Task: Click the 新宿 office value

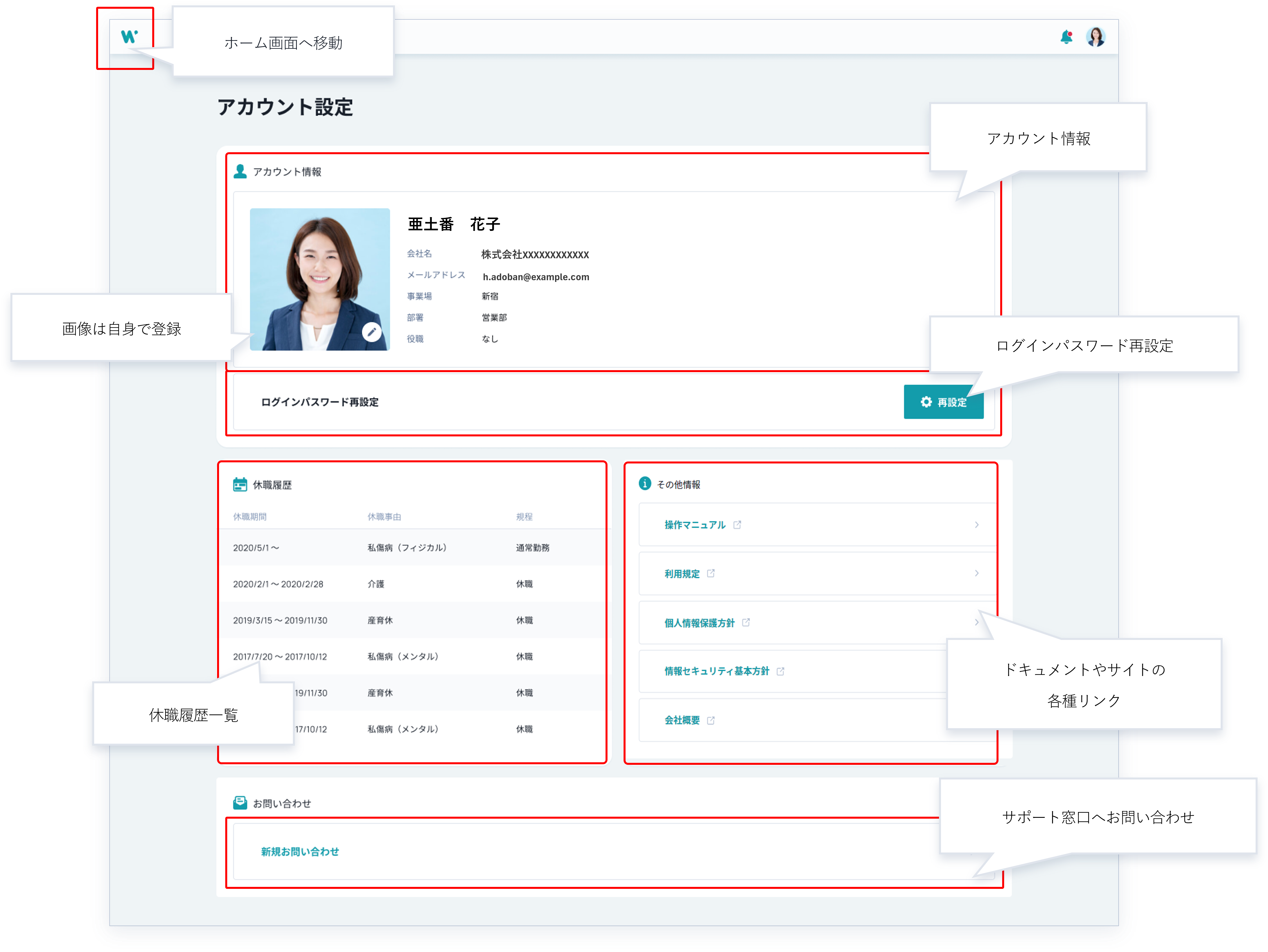Action: [x=490, y=296]
